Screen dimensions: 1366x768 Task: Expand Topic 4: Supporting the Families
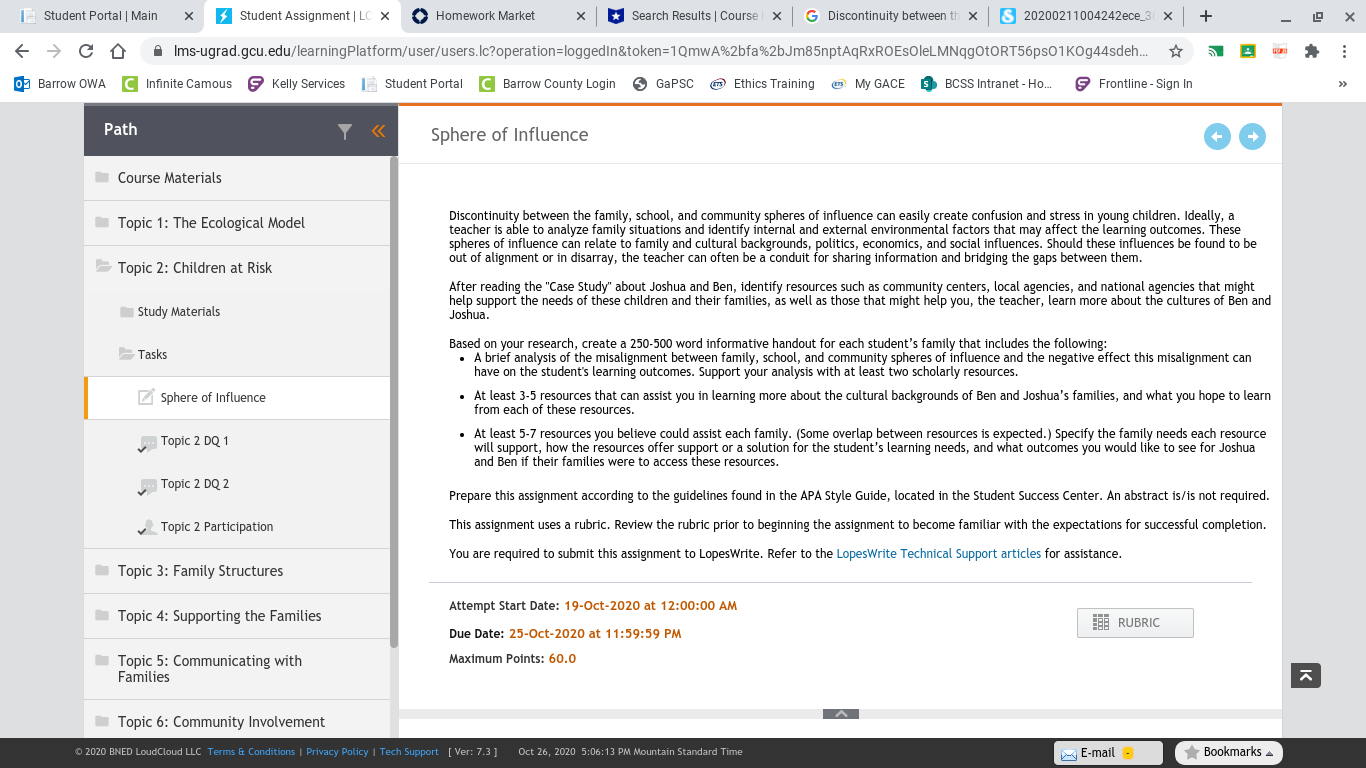[x=237, y=616]
